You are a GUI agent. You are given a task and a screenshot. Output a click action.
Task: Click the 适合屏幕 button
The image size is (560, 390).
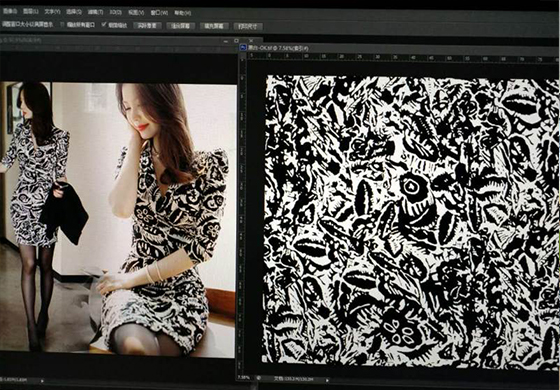pos(181,26)
